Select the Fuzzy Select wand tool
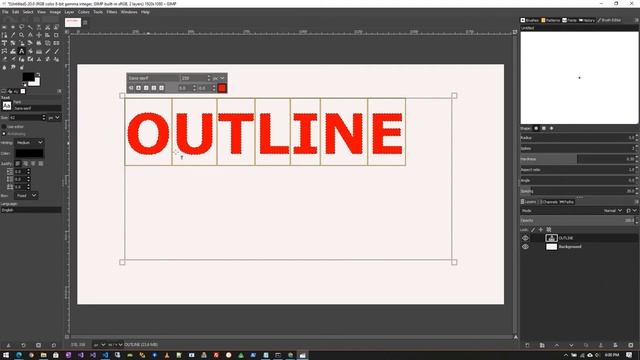 tap(30, 27)
